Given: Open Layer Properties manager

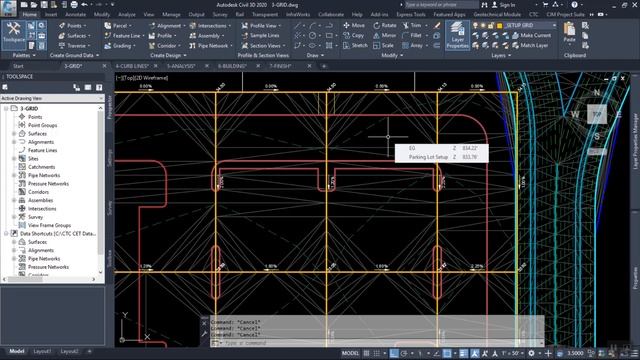Looking at the screenshot, I should (457, 35).
